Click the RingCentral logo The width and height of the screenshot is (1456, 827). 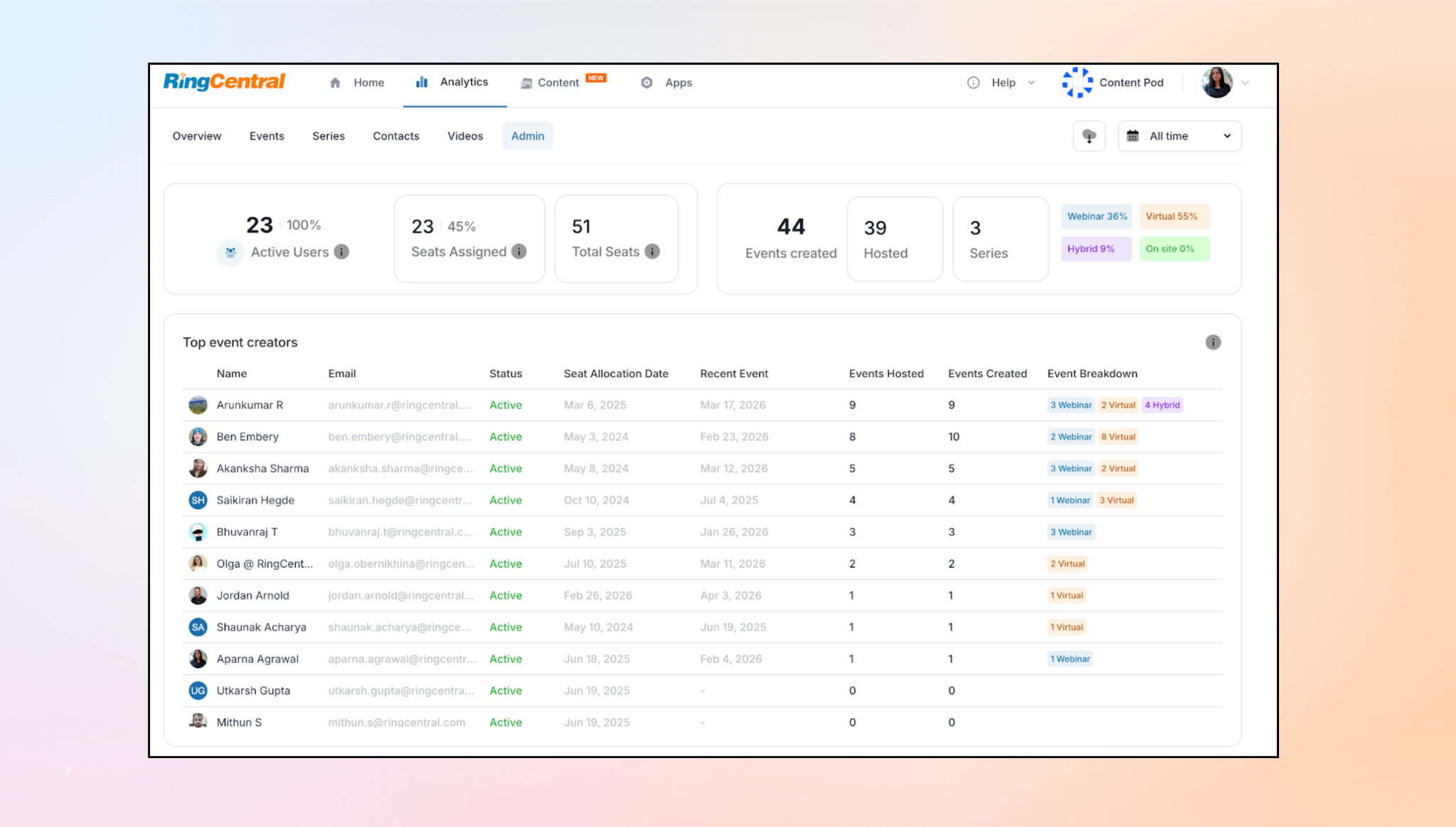coord(224,82)
